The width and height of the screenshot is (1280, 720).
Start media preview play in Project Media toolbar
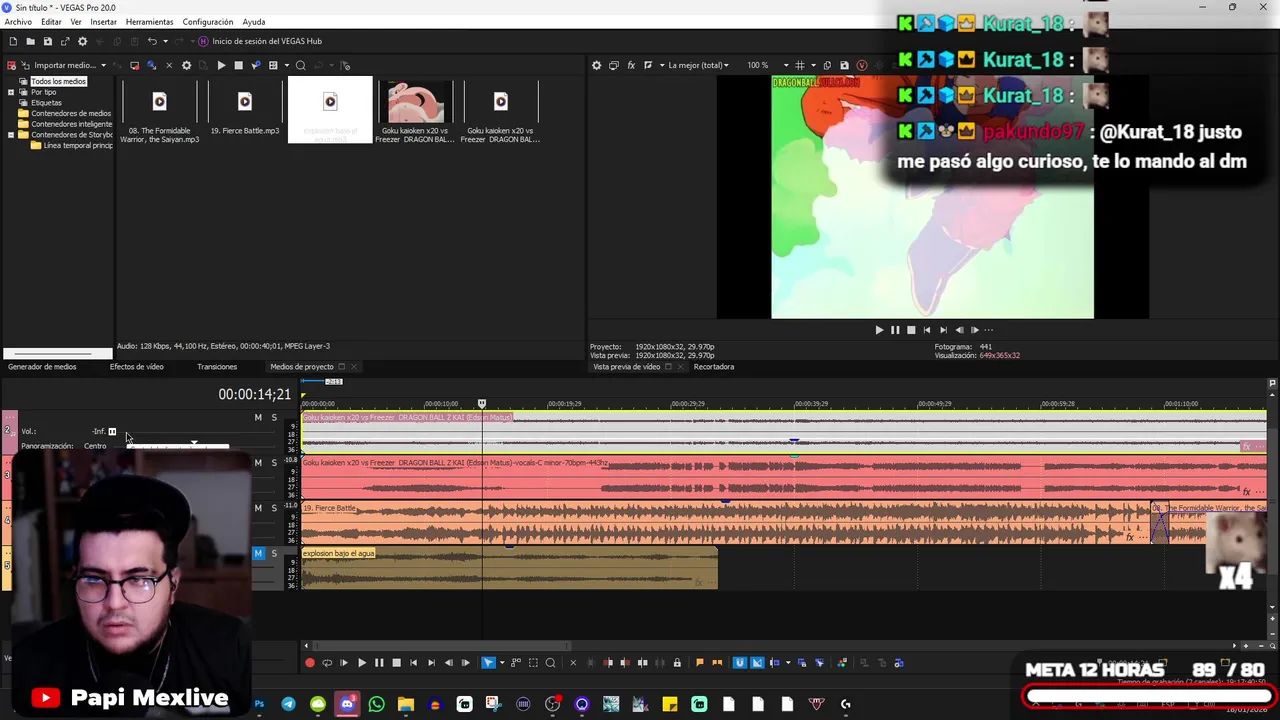pos(221,65)
